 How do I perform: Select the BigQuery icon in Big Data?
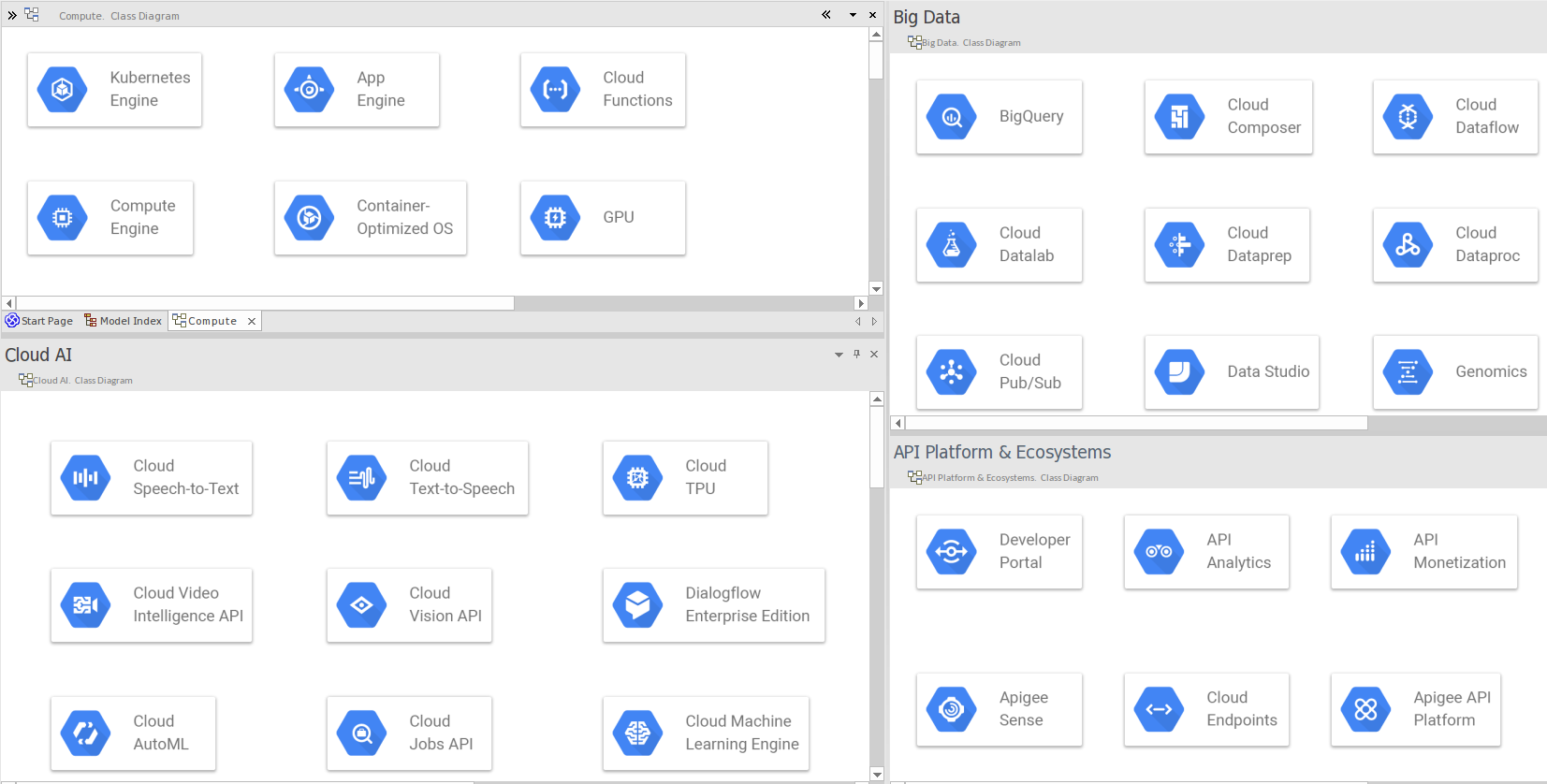[951, 117]
